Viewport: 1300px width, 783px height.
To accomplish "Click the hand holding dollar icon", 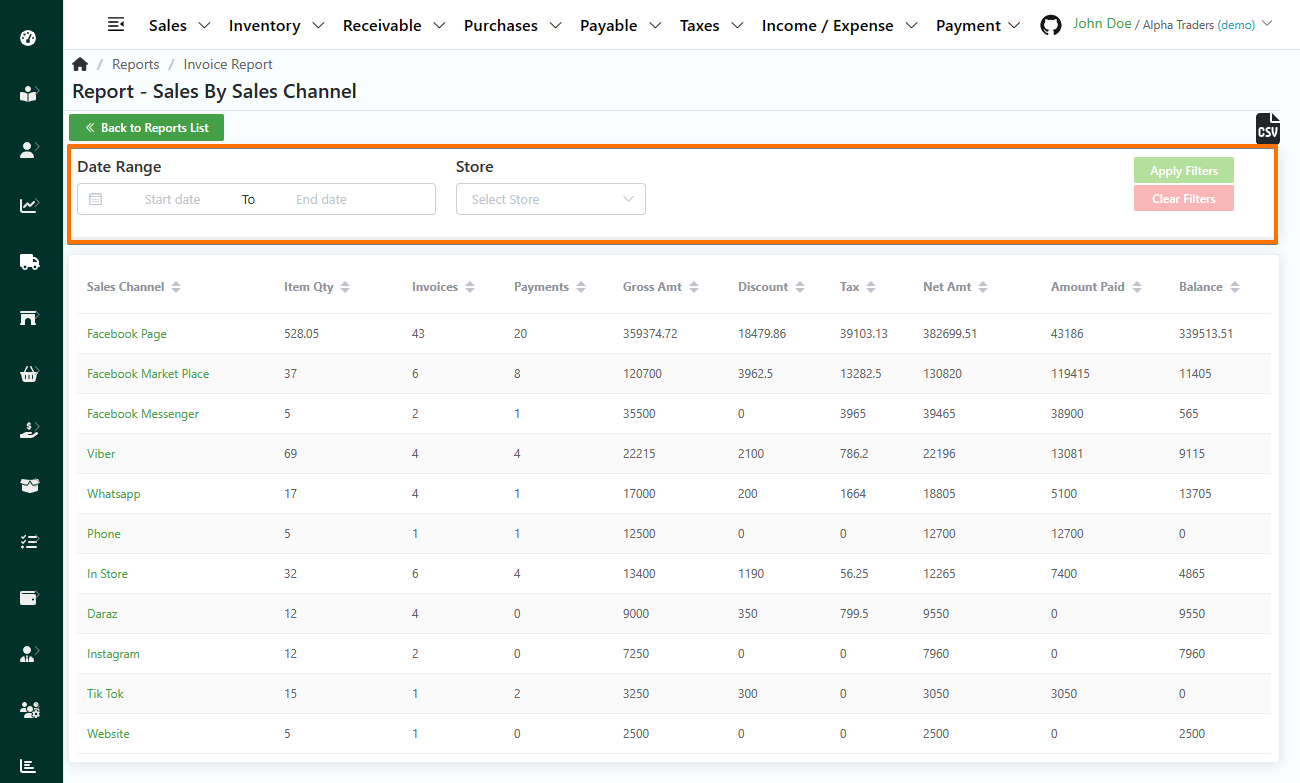I will pyautogui.click(x=29, y=430).
